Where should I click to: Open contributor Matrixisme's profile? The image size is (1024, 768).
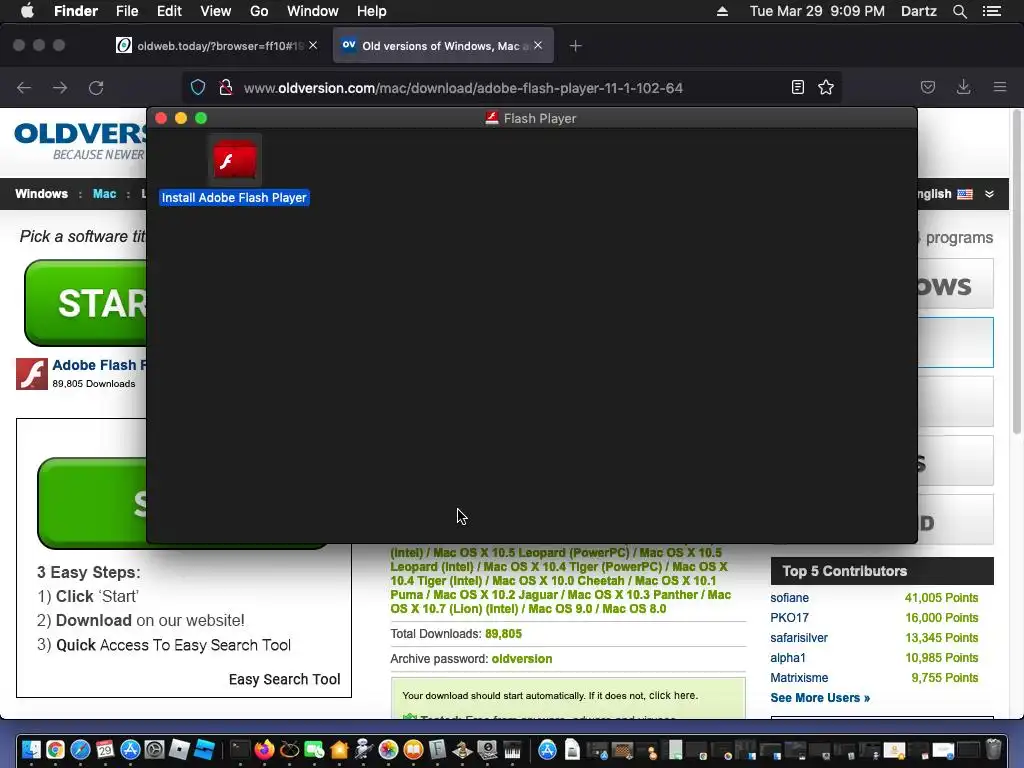pos(799,678)
